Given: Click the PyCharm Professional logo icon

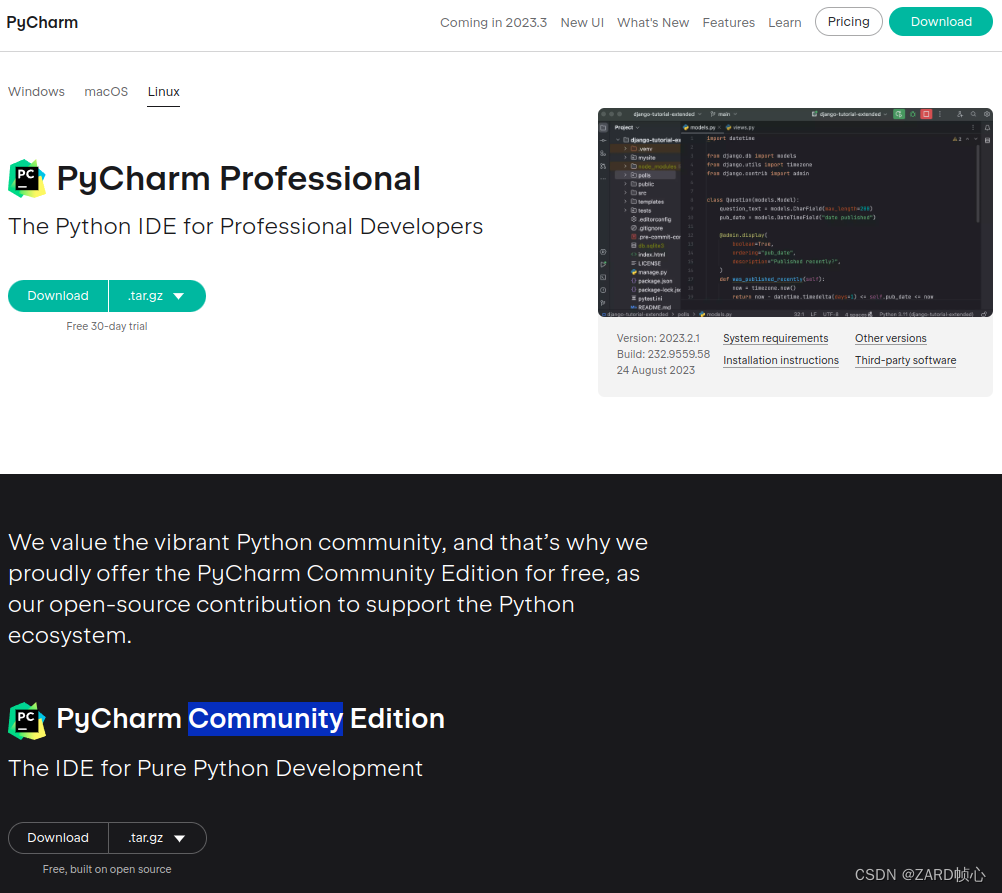Looking at the screenshot, I should click(27, 178).
